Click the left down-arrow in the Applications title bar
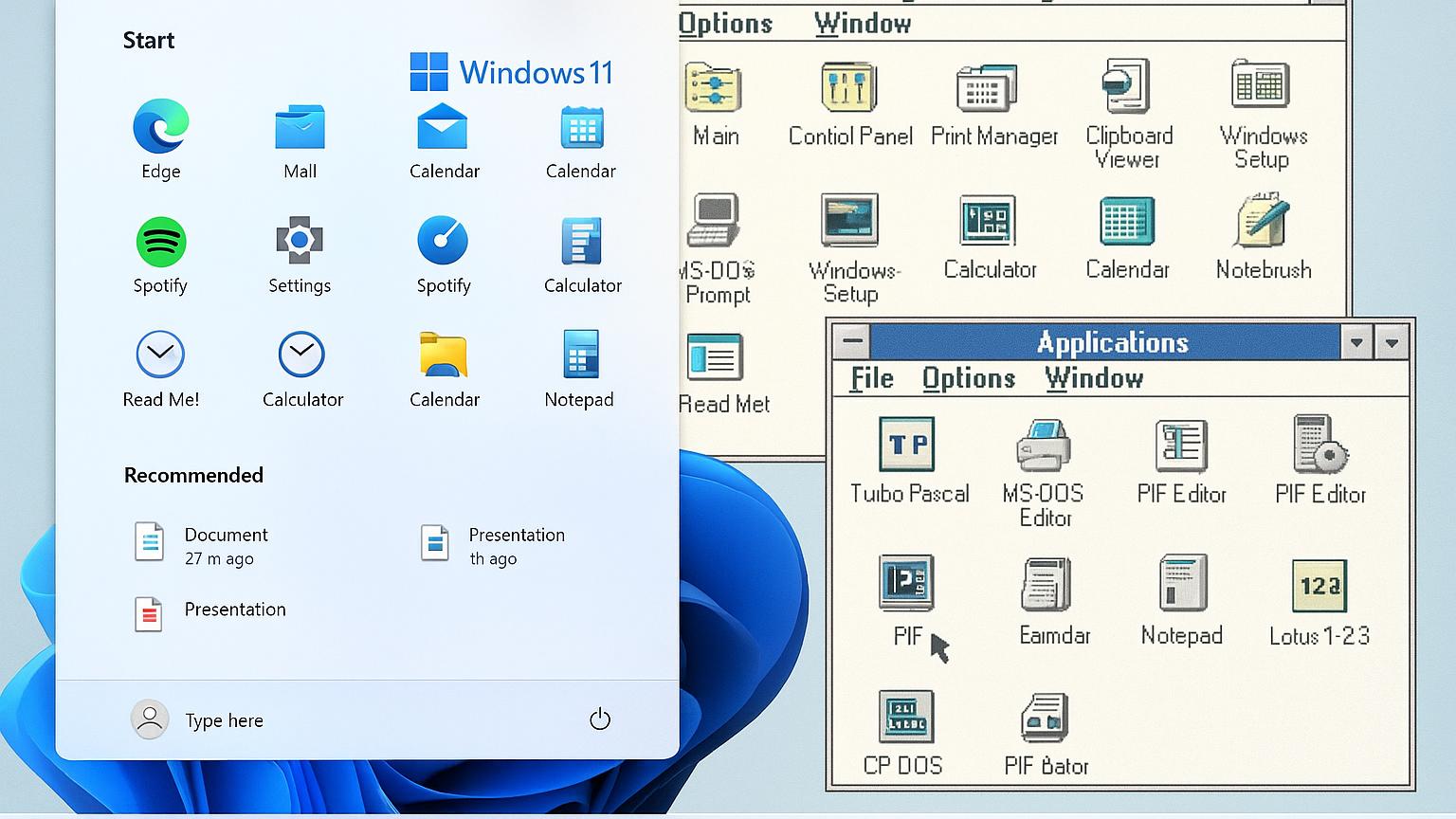 [x=1356, y=342]
